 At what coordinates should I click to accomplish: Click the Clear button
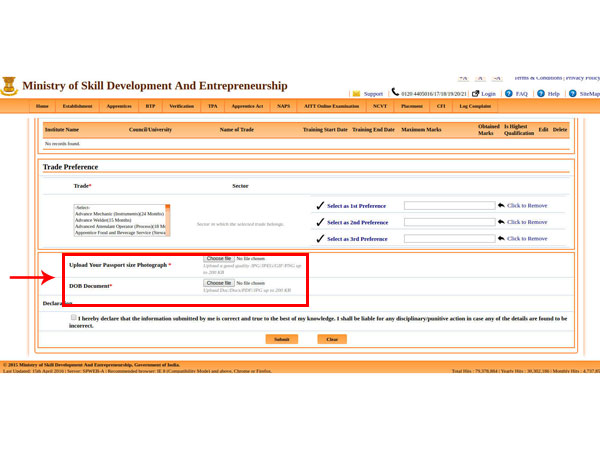[332, 339]
